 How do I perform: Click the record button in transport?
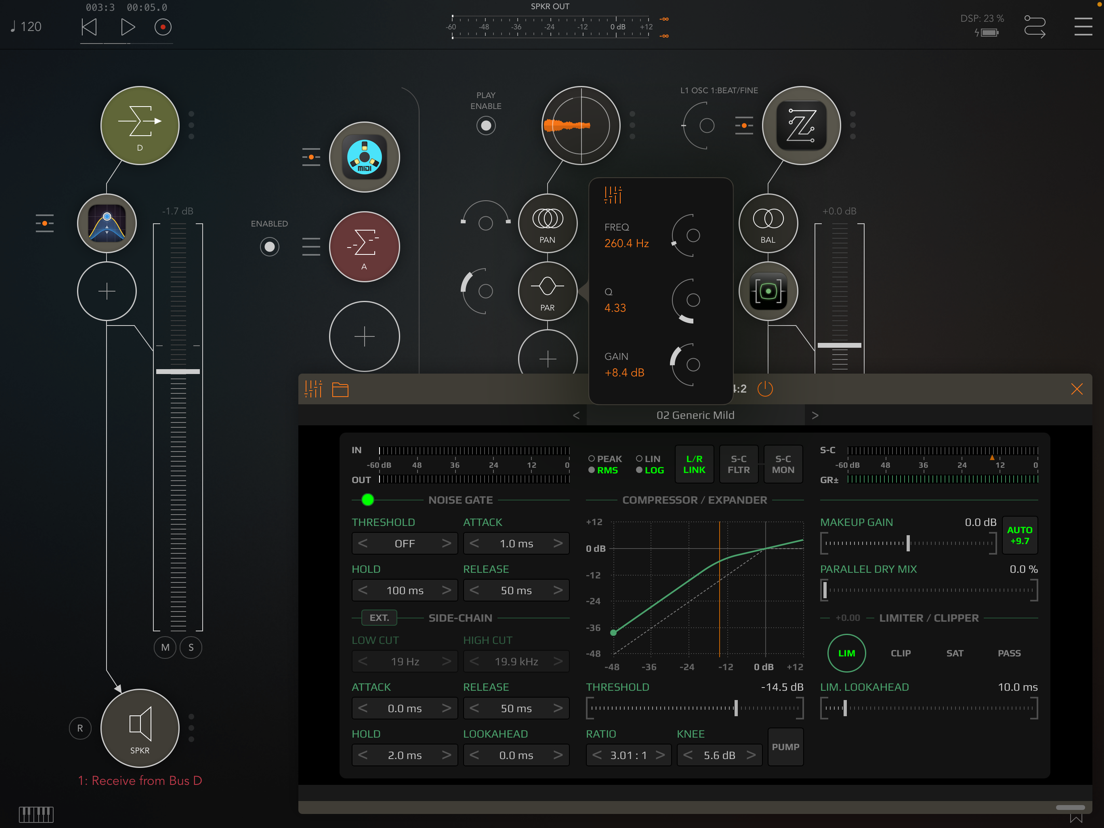[163, 27]
